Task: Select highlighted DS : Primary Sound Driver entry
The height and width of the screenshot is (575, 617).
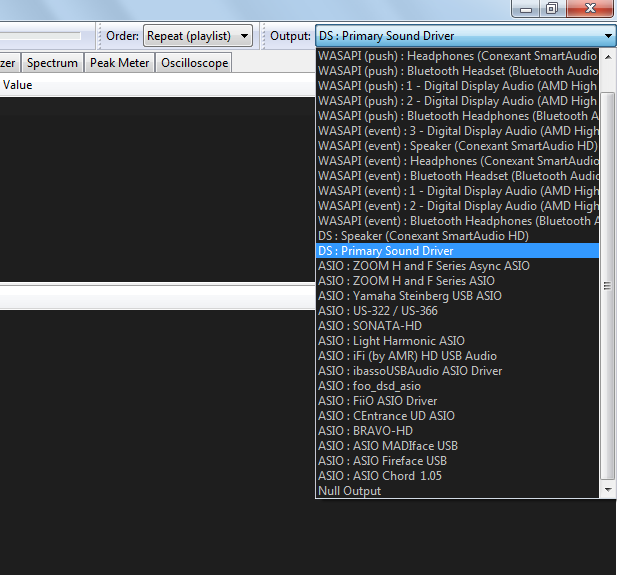Action: click(x=458, y=251)
